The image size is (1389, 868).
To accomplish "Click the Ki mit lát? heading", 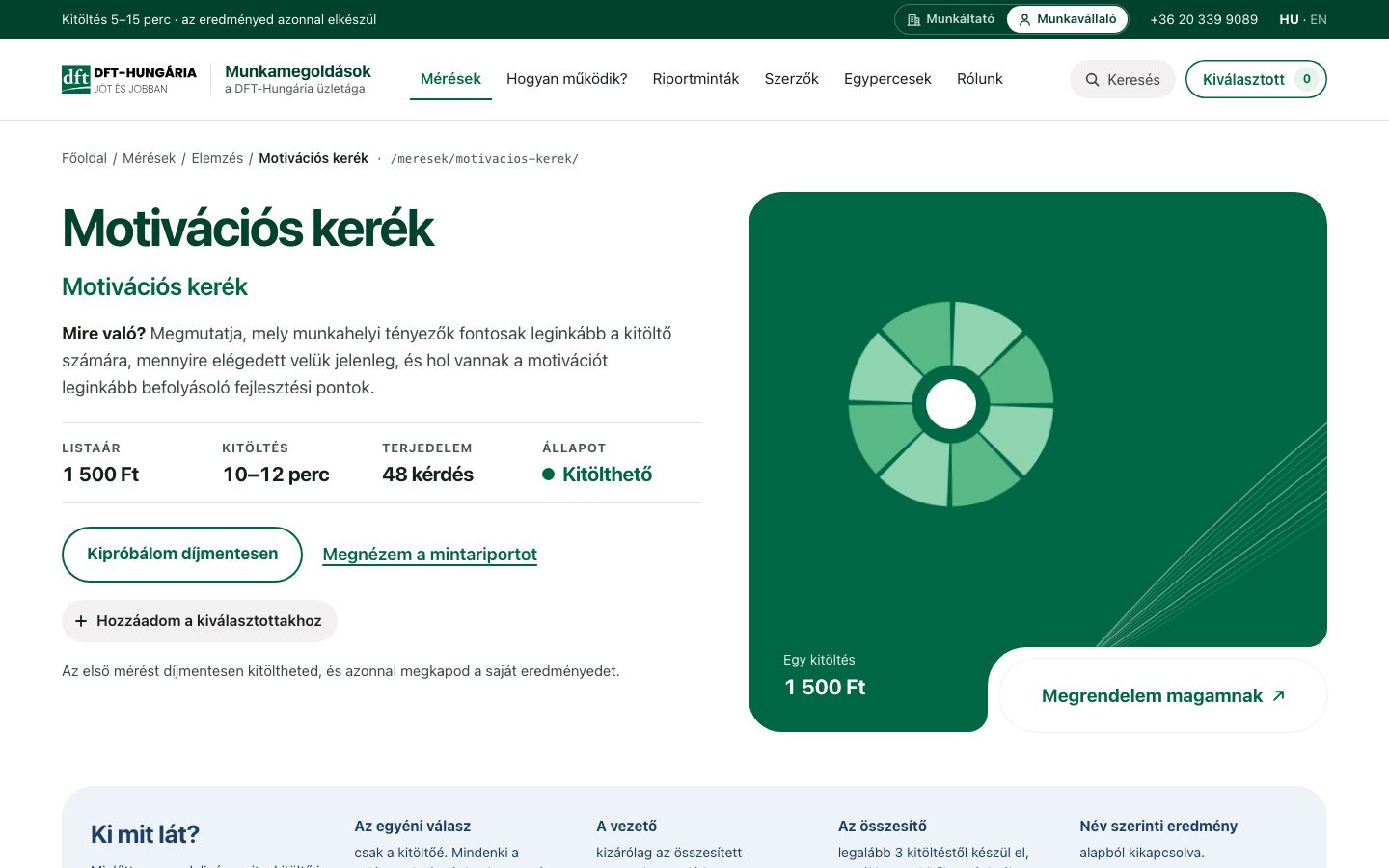I will [145, 834].
